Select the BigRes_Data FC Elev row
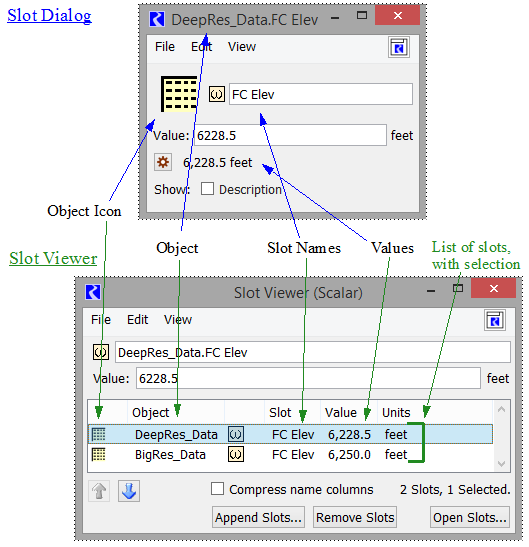 pyautogui.click(x=290, y=455)
